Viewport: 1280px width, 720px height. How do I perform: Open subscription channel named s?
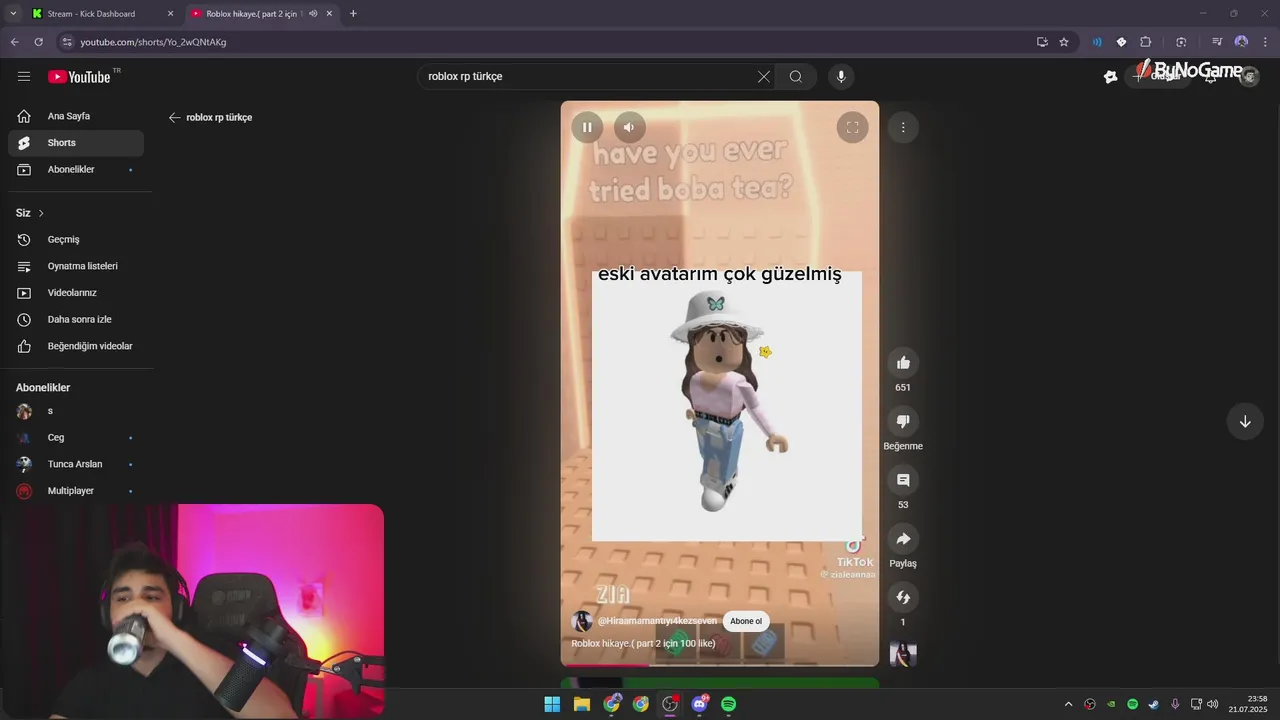[76, 411]
